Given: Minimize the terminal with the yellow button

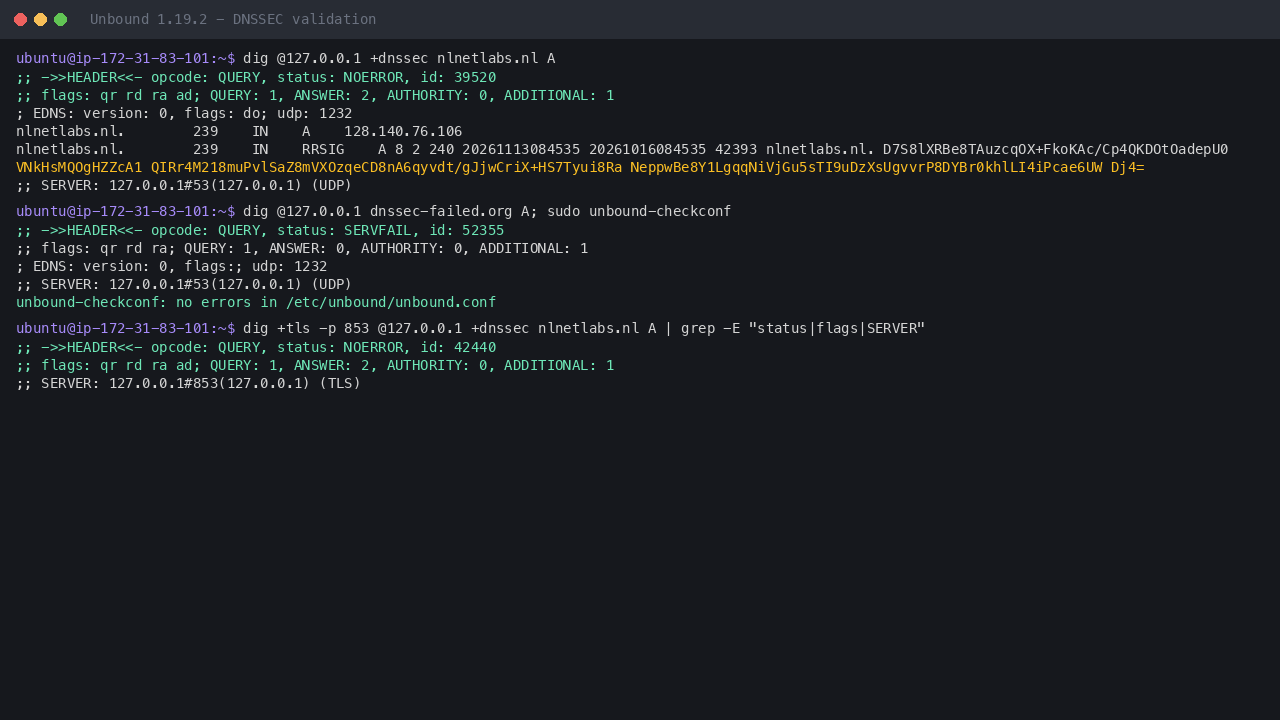Looking at the screenshot, I should click(40, 19).
